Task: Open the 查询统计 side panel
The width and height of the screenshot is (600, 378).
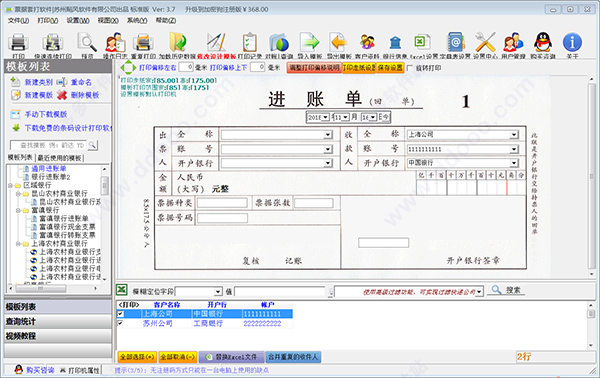Action: coord(57,321)
